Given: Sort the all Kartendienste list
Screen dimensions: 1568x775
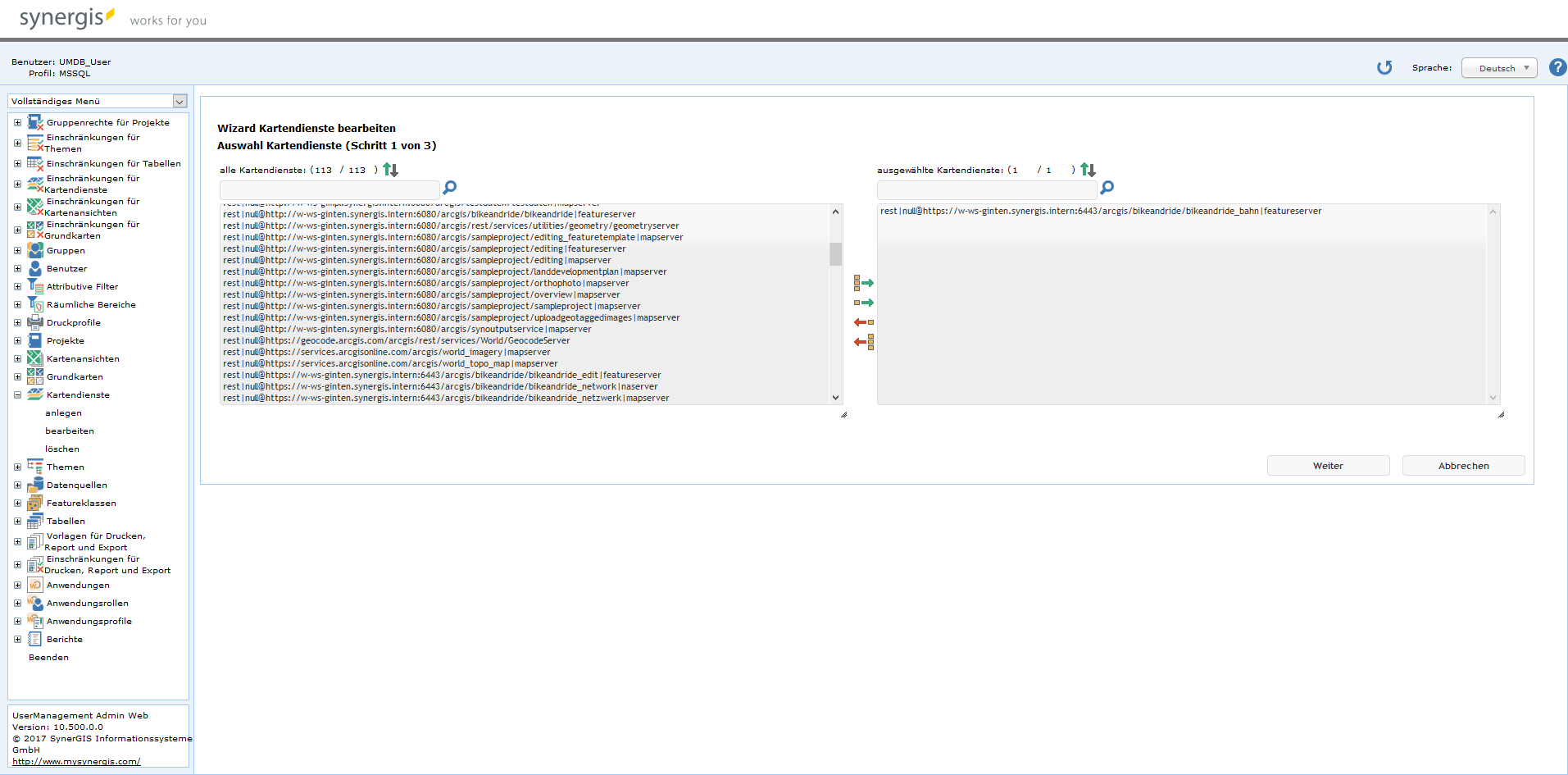Looking at the screenshot, I should [x=390, y=170].
